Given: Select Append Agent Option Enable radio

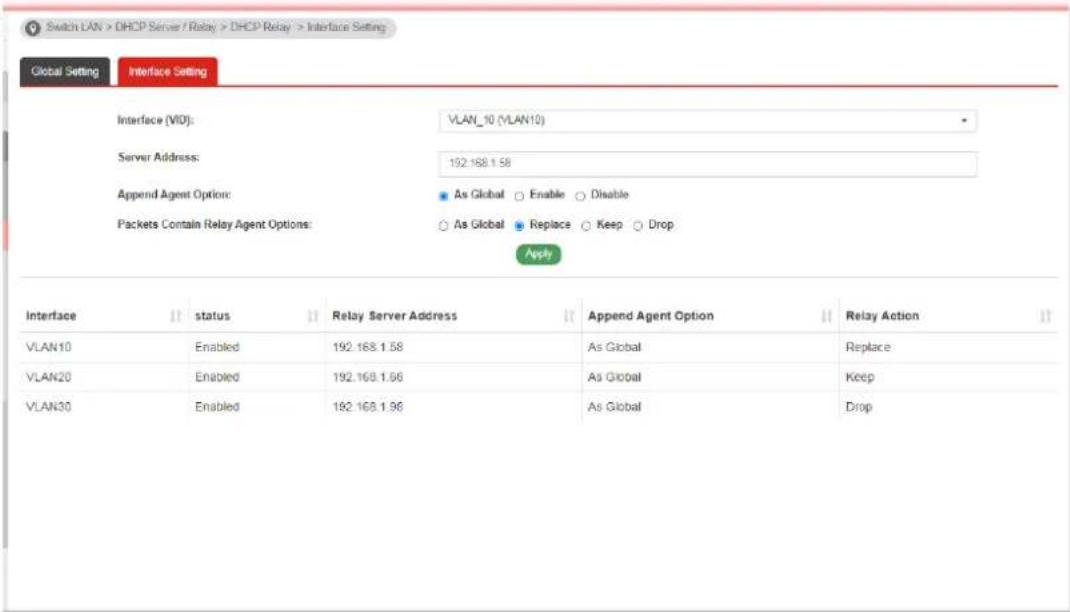Looking at the screenshot, I should click(x=519, y=196).
